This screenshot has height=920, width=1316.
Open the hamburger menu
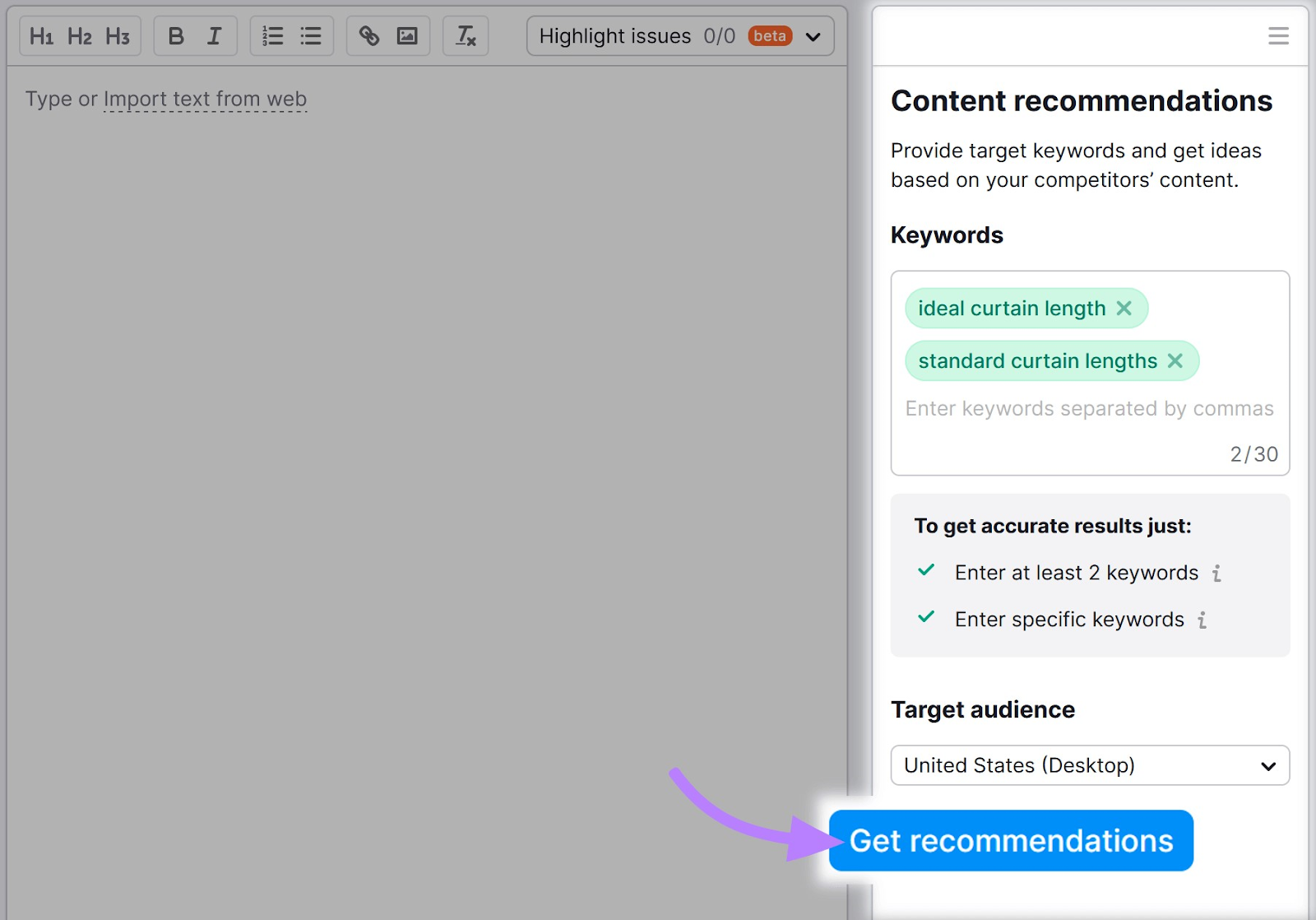click(x=1278, y=35)
